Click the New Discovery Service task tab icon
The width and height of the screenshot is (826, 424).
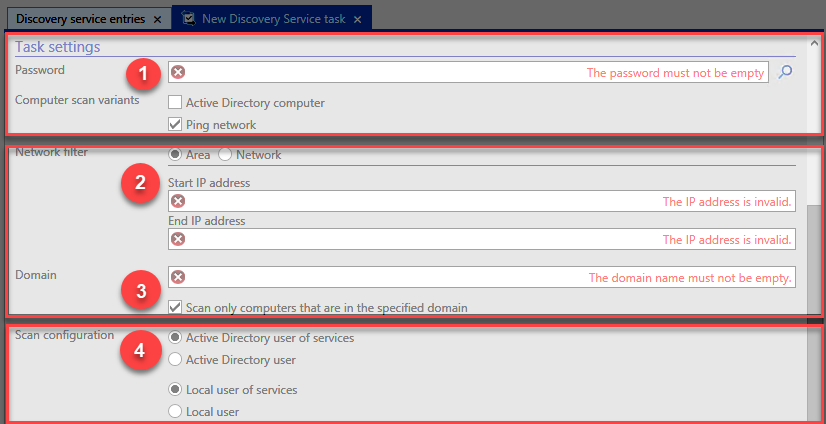(189, 19)
